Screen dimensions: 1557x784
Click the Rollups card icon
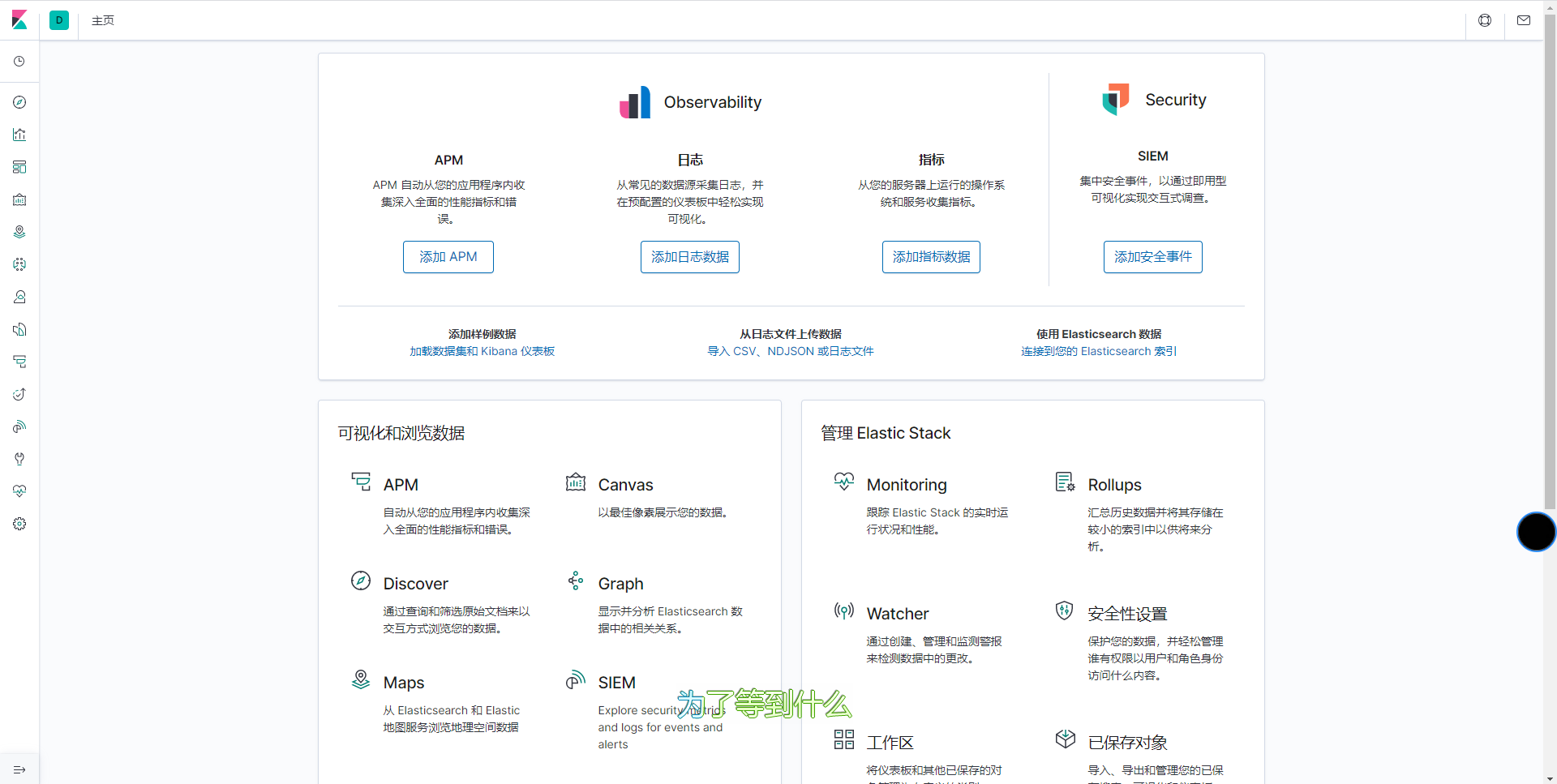click(x=1066, y=482)
